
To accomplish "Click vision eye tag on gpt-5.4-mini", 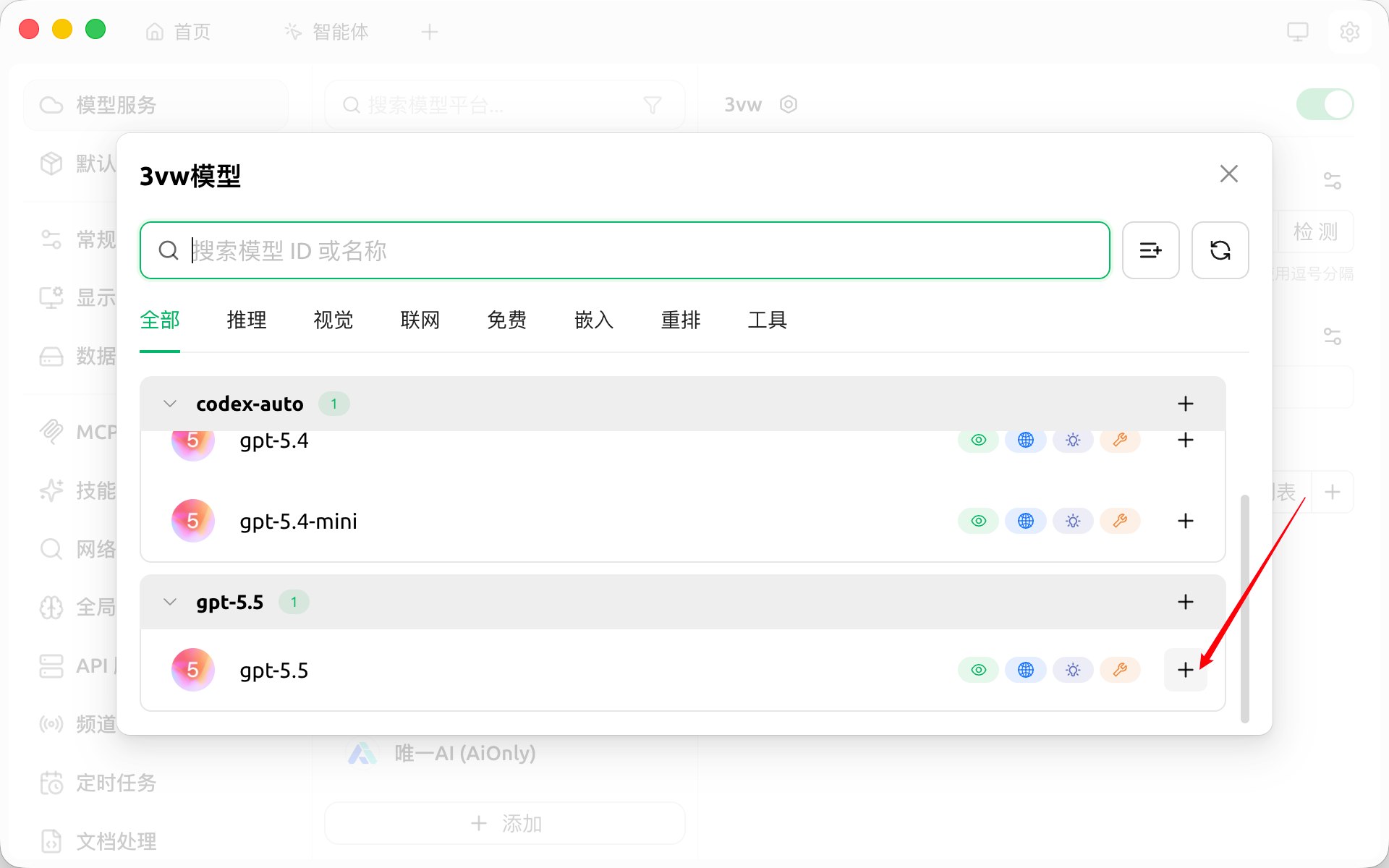I will point(978,521).
